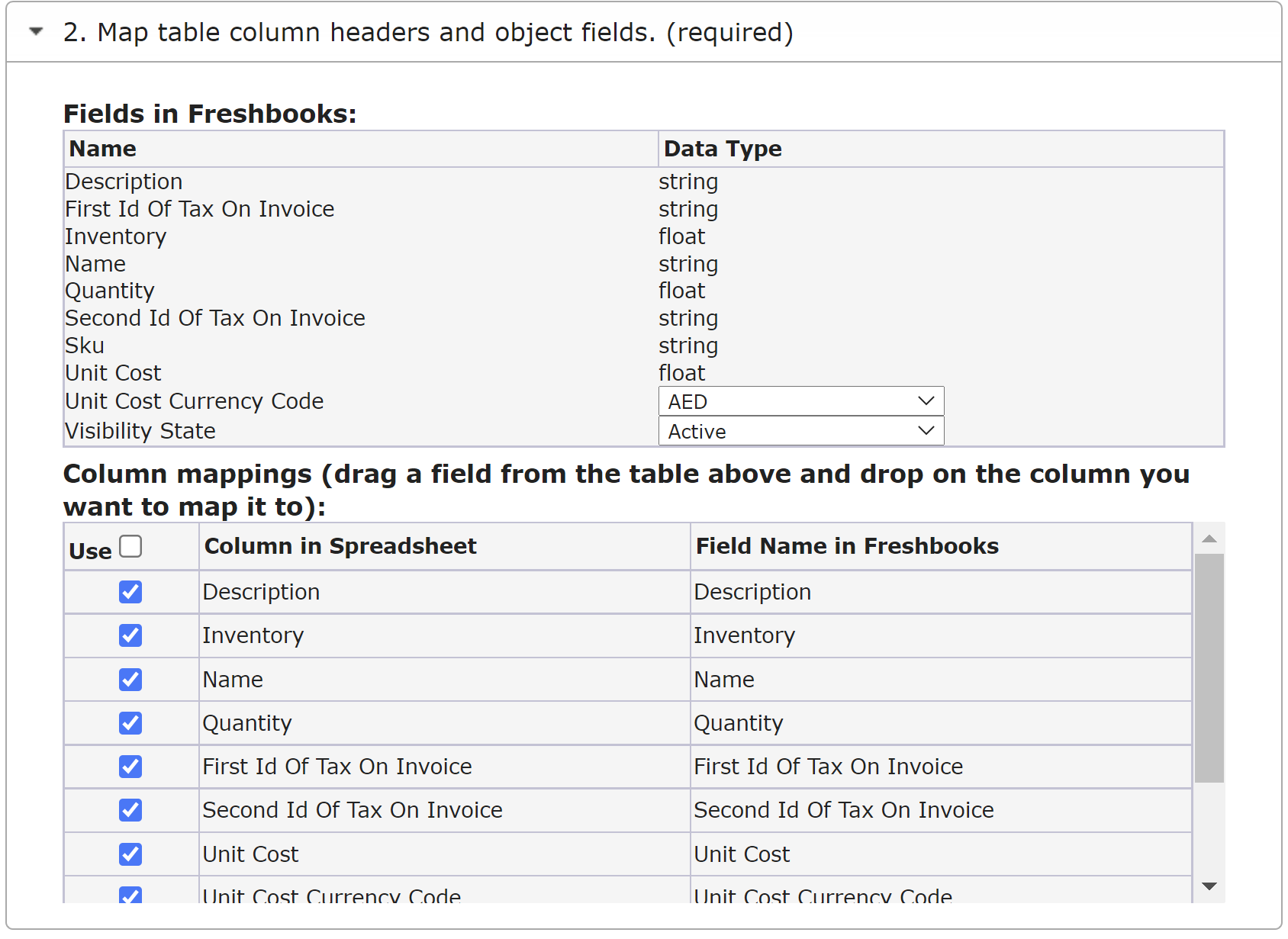This screenshot has width=1288, height=939.
Task: Uncheck Unit Cost Currency Code row checkbox
Action: [x=130, y=895]
